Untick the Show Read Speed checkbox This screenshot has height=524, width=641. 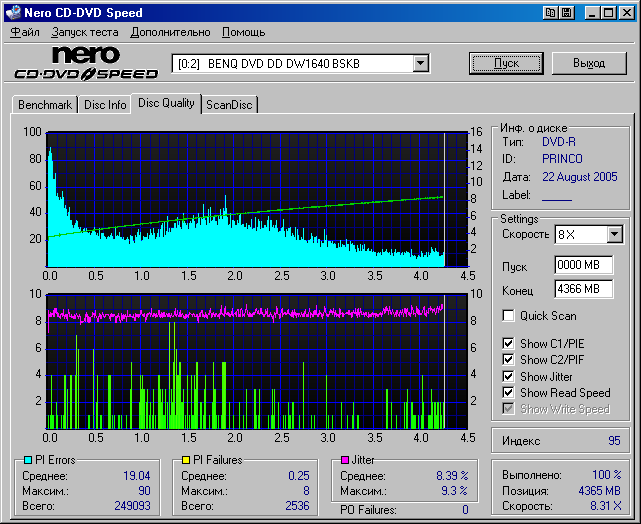(x=509, y=393)
